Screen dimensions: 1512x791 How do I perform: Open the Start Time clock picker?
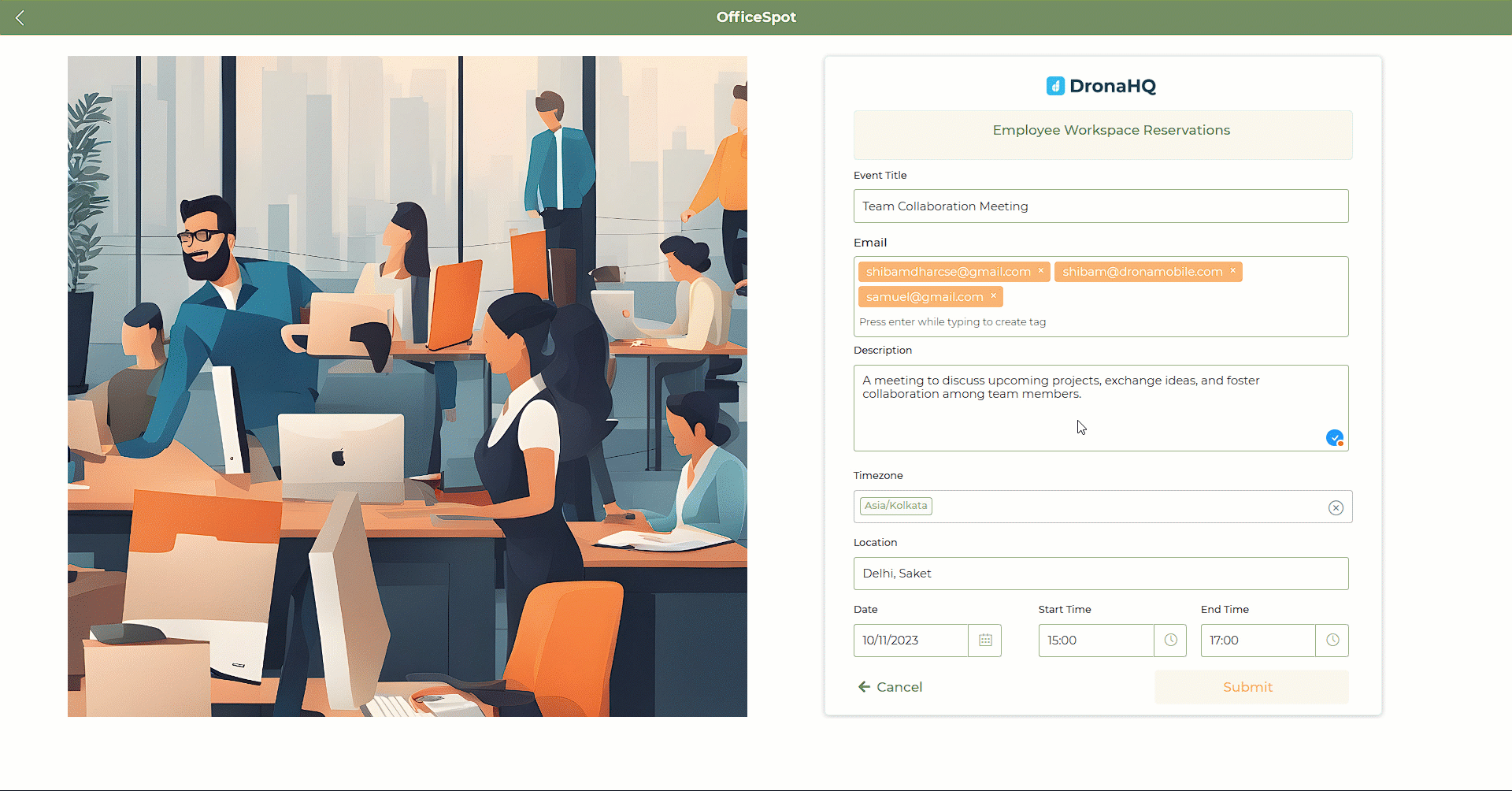[x=1170, y=641]
